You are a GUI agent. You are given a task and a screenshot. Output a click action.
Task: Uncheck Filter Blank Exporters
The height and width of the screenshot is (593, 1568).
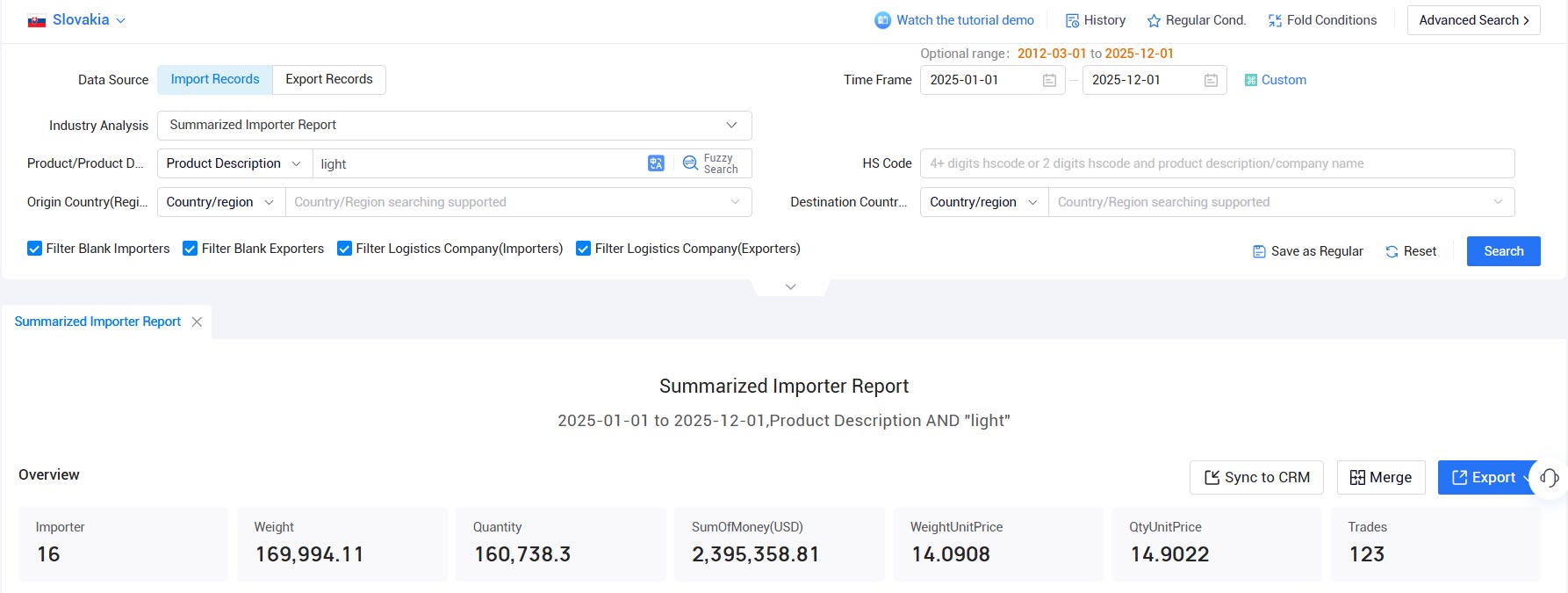190,249
